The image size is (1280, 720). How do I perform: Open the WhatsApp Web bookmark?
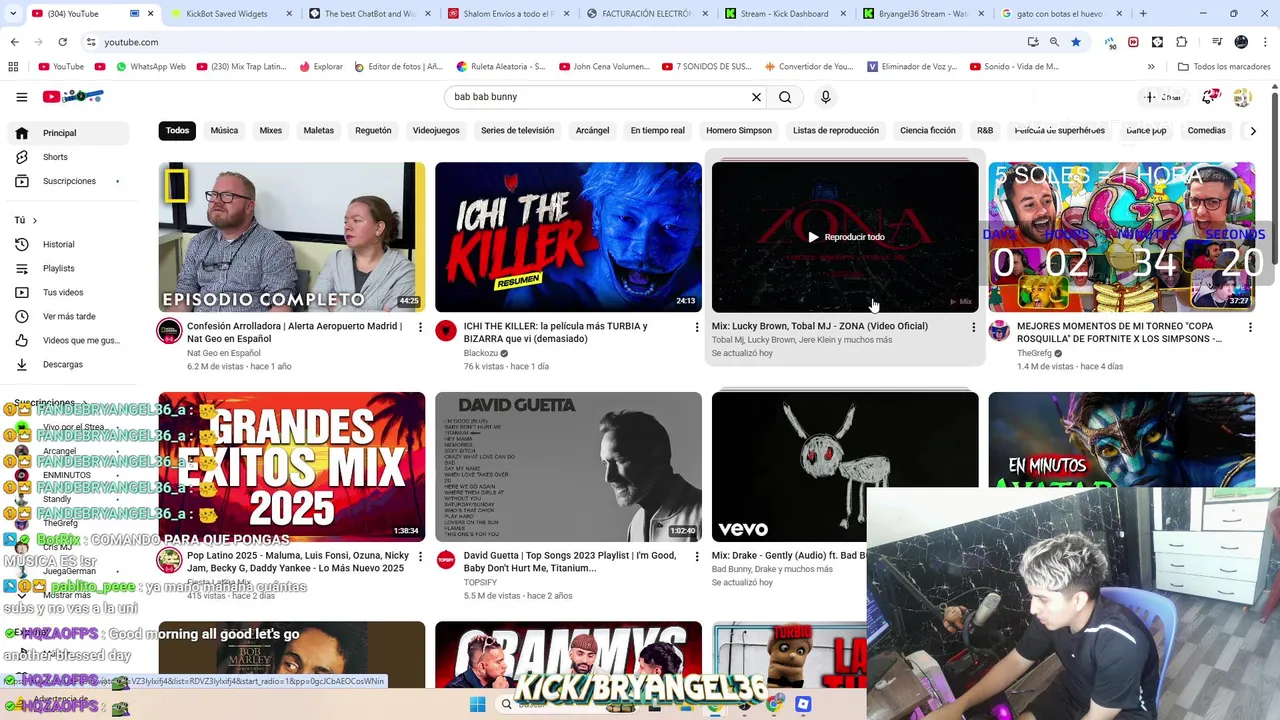tap(151, 67)
